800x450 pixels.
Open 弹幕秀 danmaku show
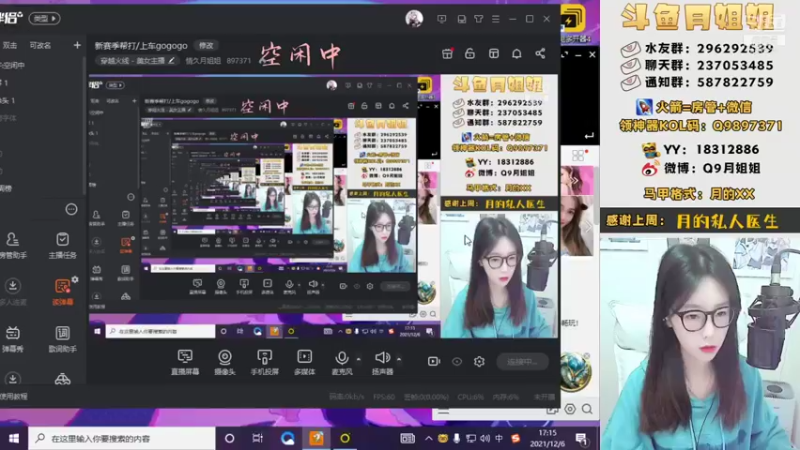[13, 339]
